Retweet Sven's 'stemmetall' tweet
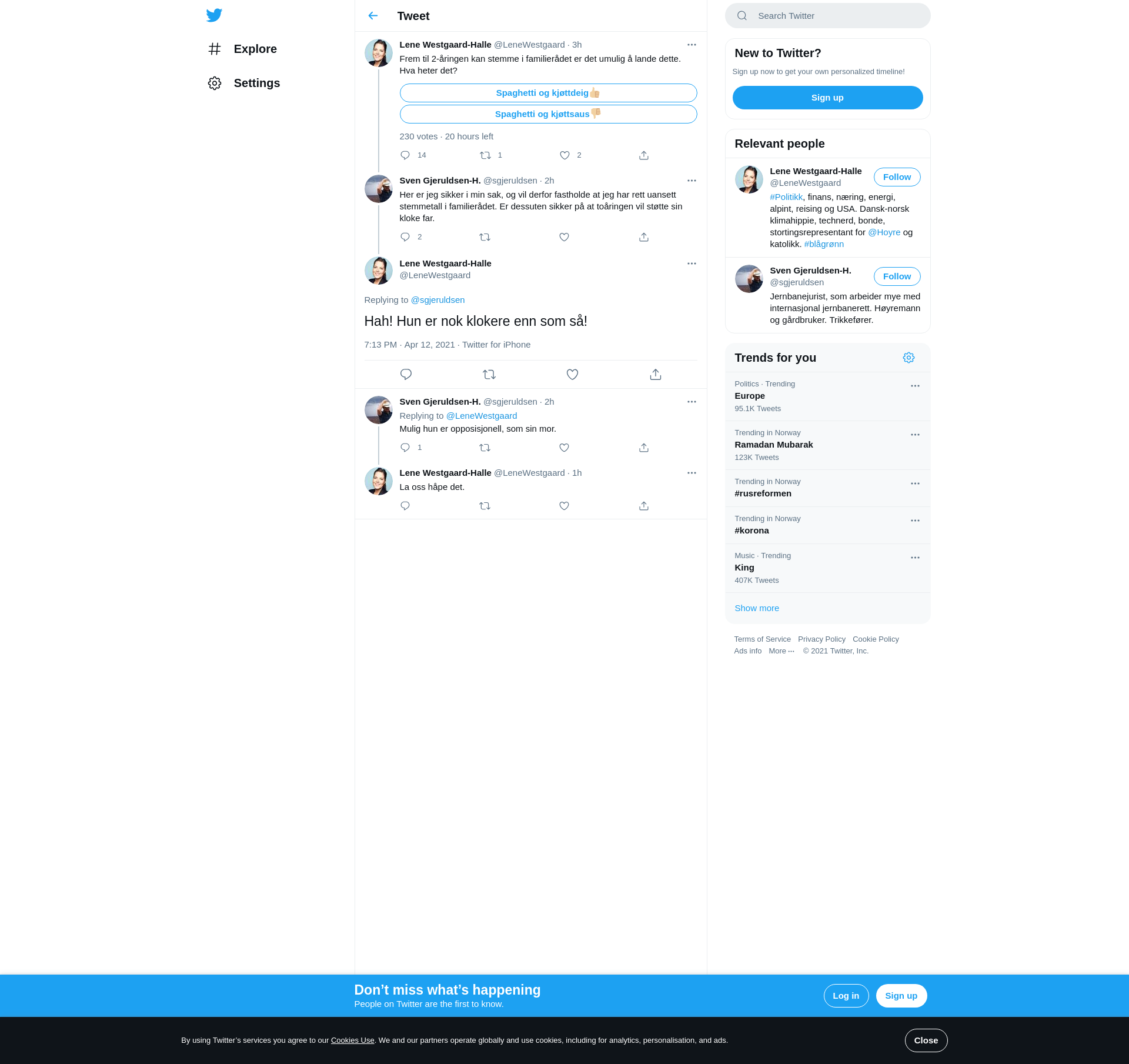The height and width of the screenshot is (1064, 1129). (485, 237)
